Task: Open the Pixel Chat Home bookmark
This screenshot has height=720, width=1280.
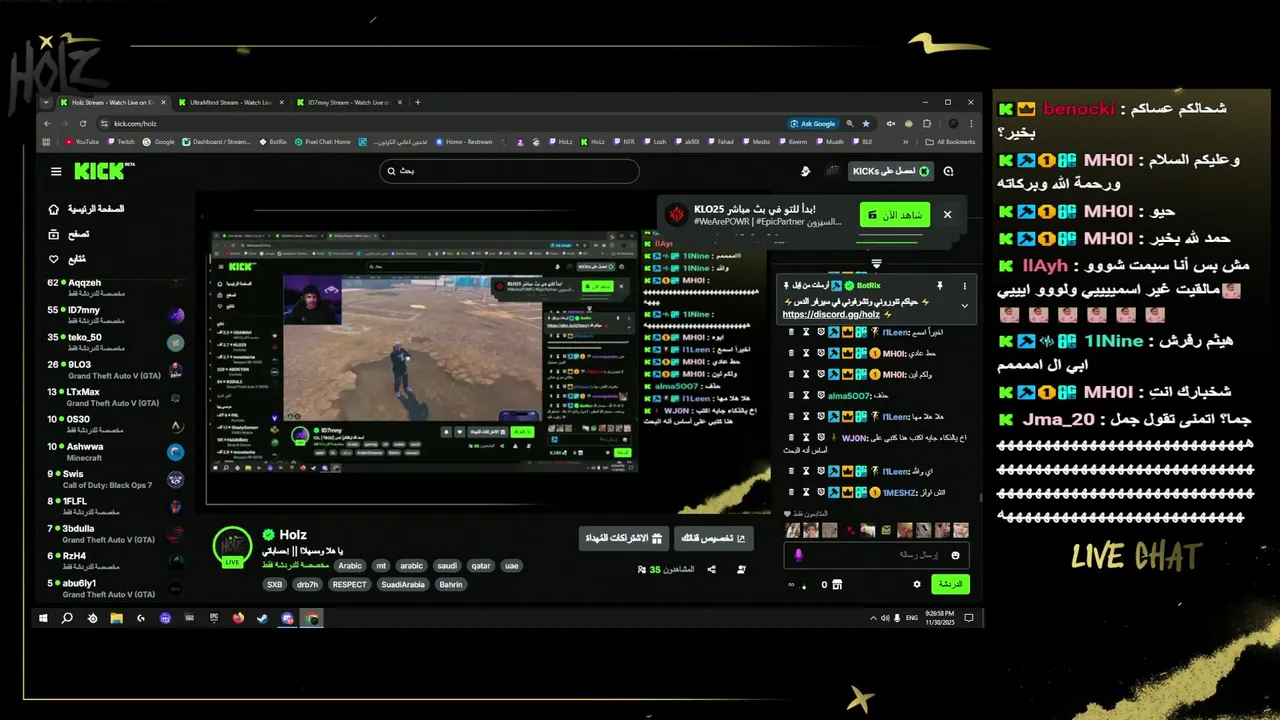Action: tap(322, 142)
